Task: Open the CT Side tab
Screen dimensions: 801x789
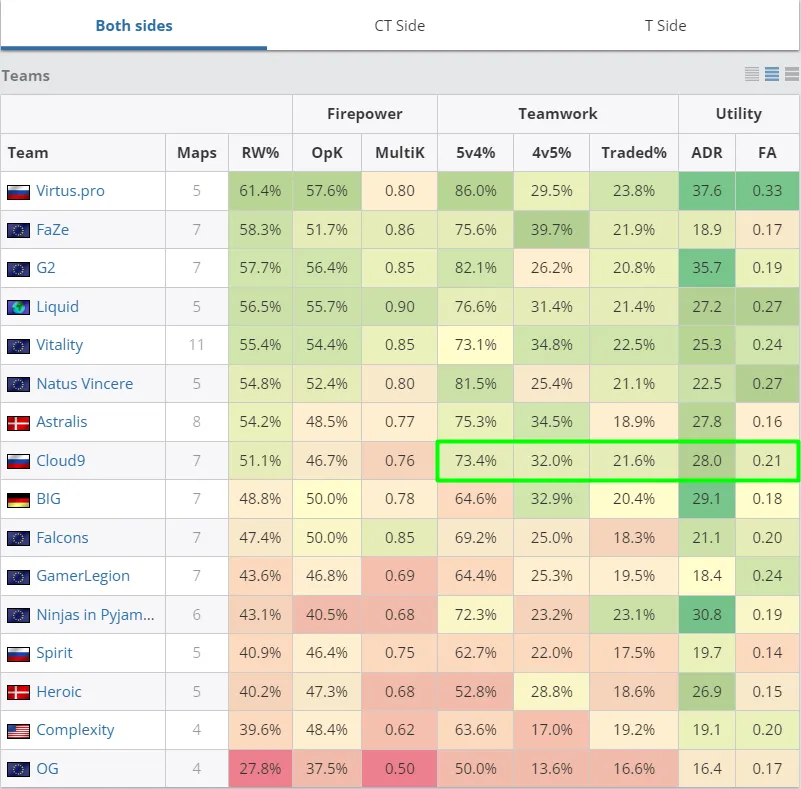Action: [x=399, y=26]
